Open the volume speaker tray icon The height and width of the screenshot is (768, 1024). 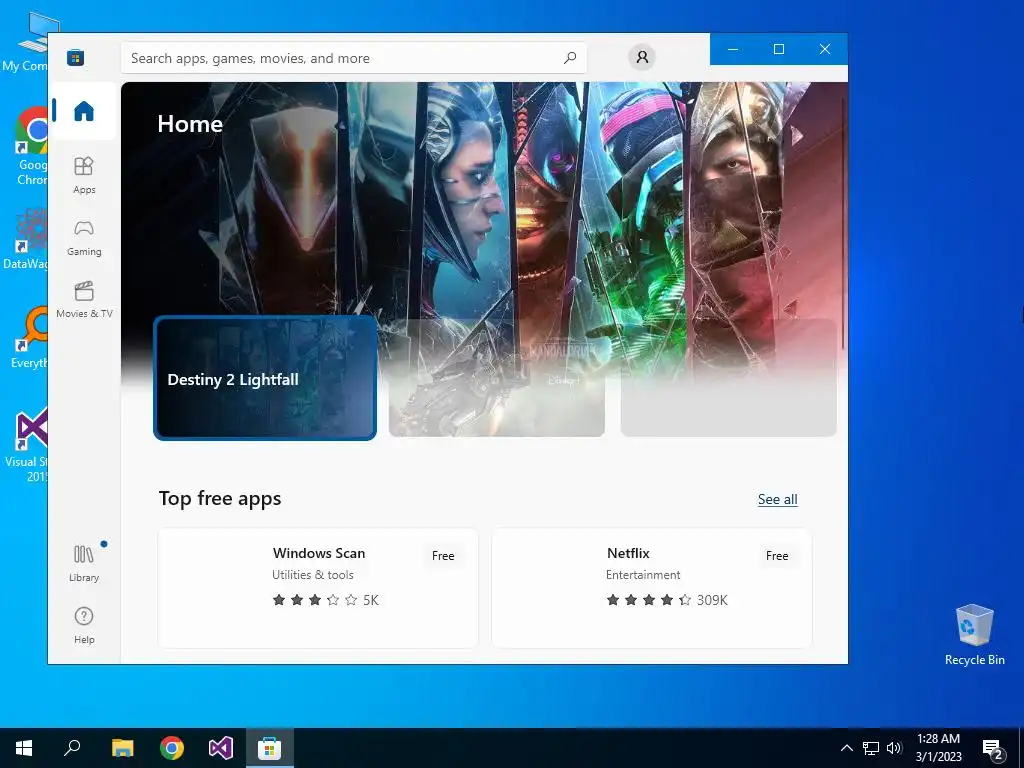(894, 748)
